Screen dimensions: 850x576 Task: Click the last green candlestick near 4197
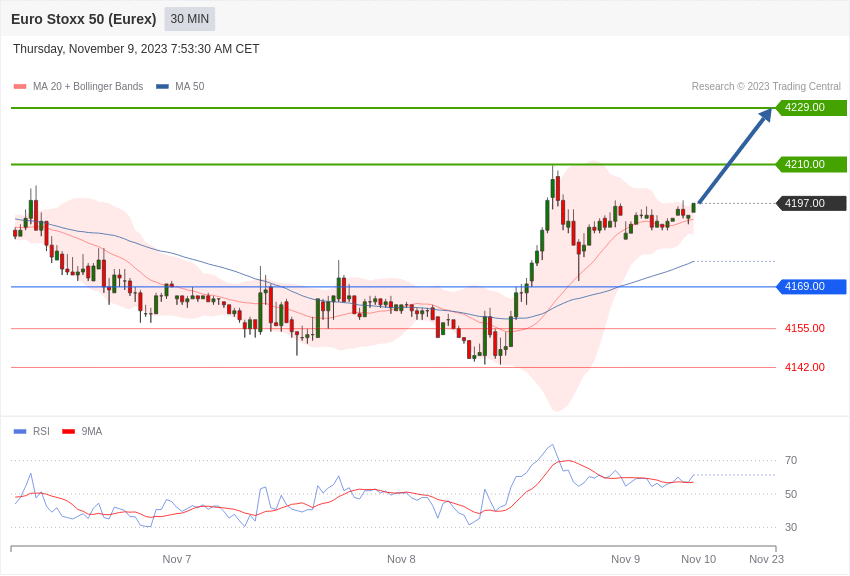click(x=694, y=208)
